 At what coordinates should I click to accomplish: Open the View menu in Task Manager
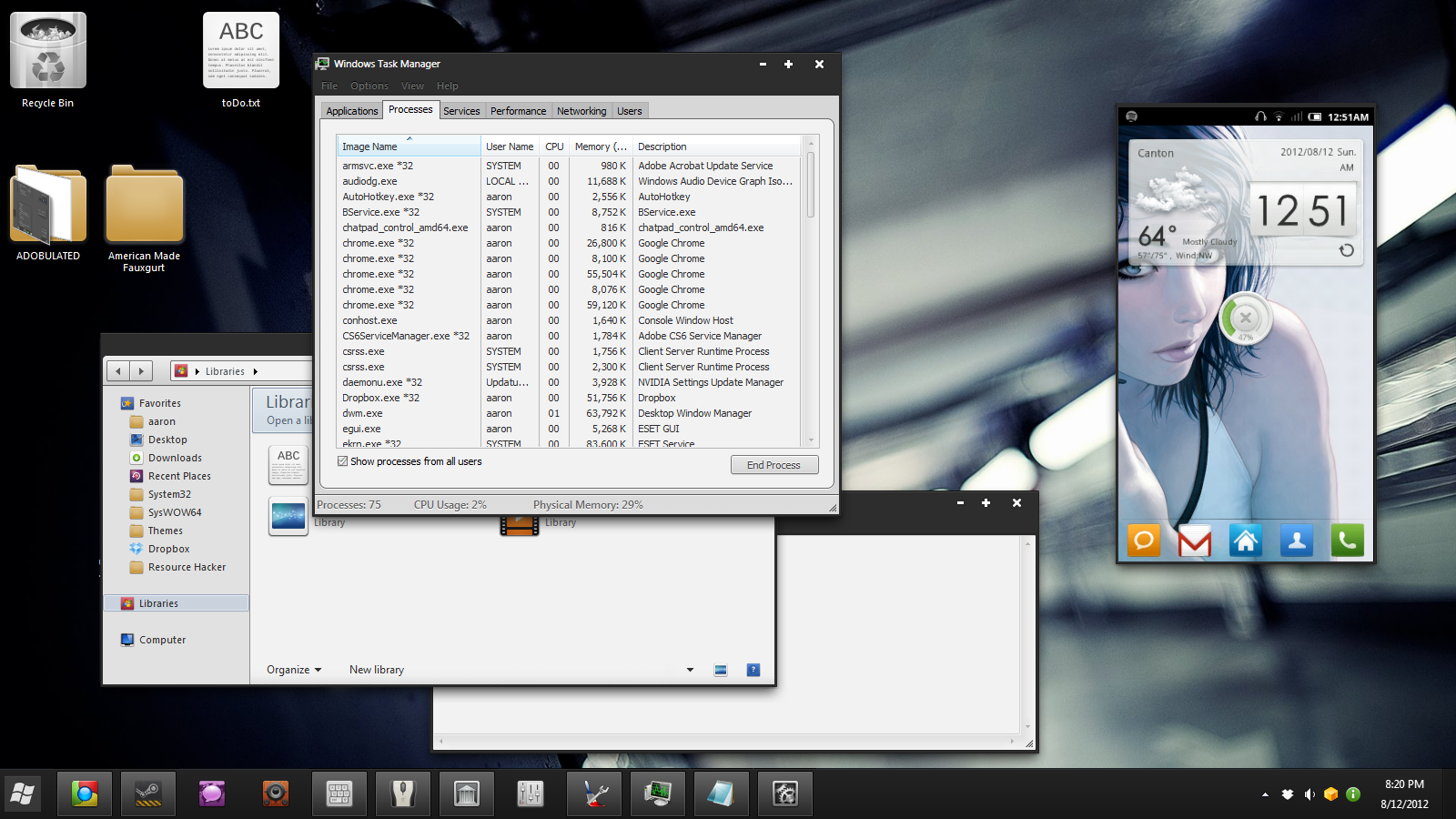413,86
